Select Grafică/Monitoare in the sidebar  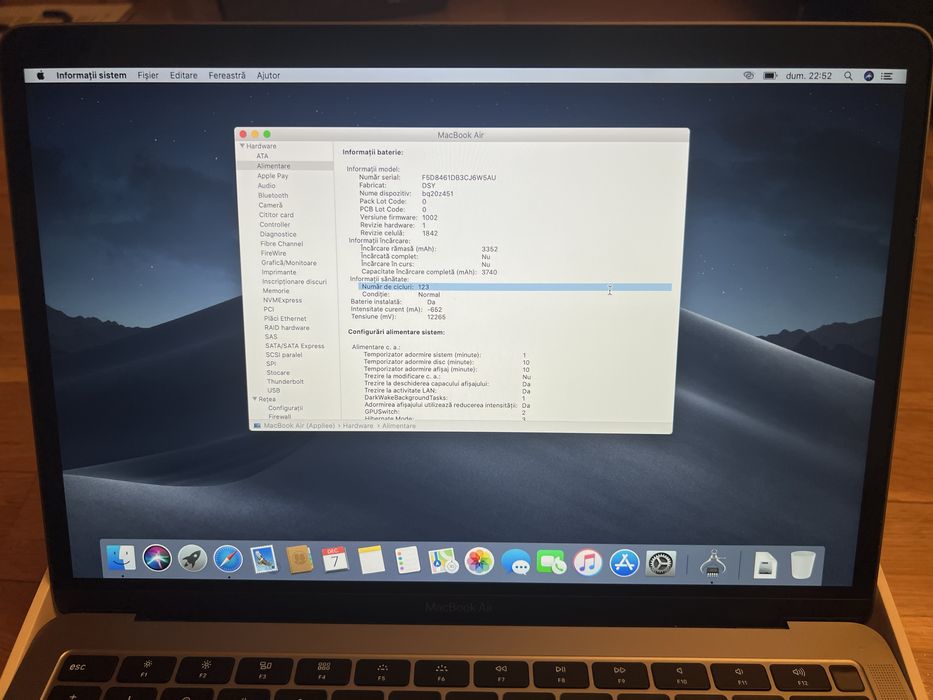[289, 262]
